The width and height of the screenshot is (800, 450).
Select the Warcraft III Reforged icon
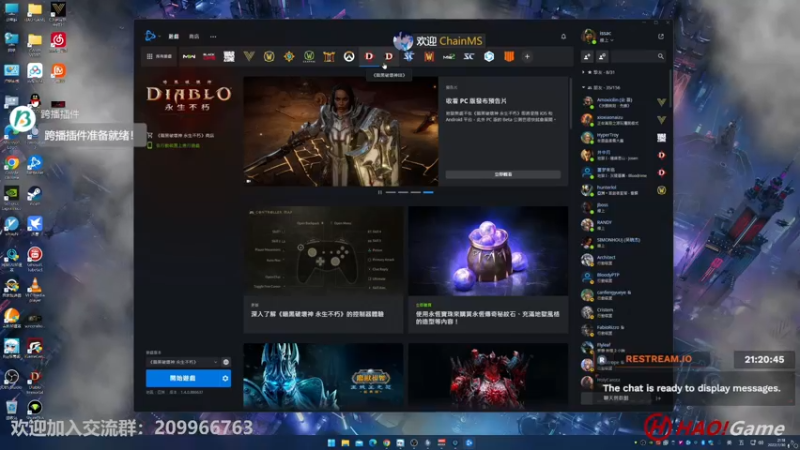(x=429, y=57)
